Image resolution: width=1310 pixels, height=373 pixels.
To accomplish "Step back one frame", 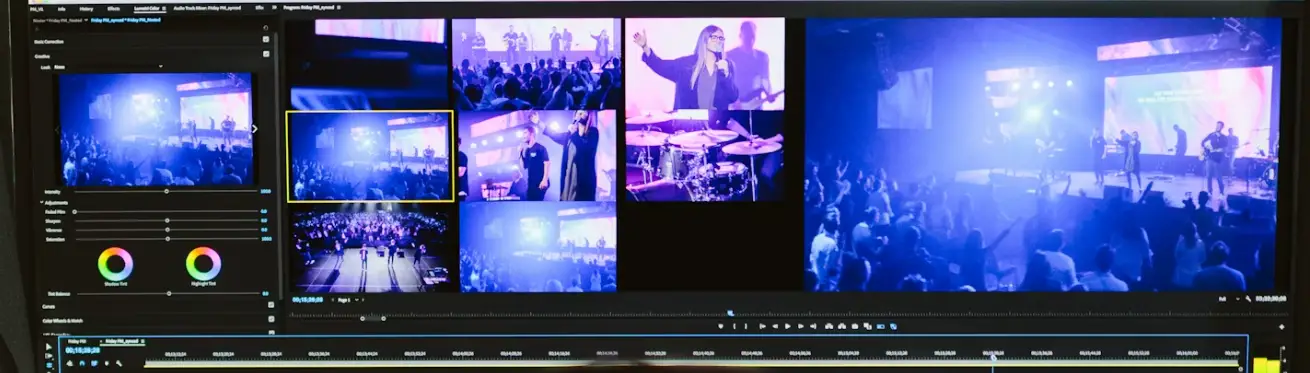I will click(x=775, y=326).
